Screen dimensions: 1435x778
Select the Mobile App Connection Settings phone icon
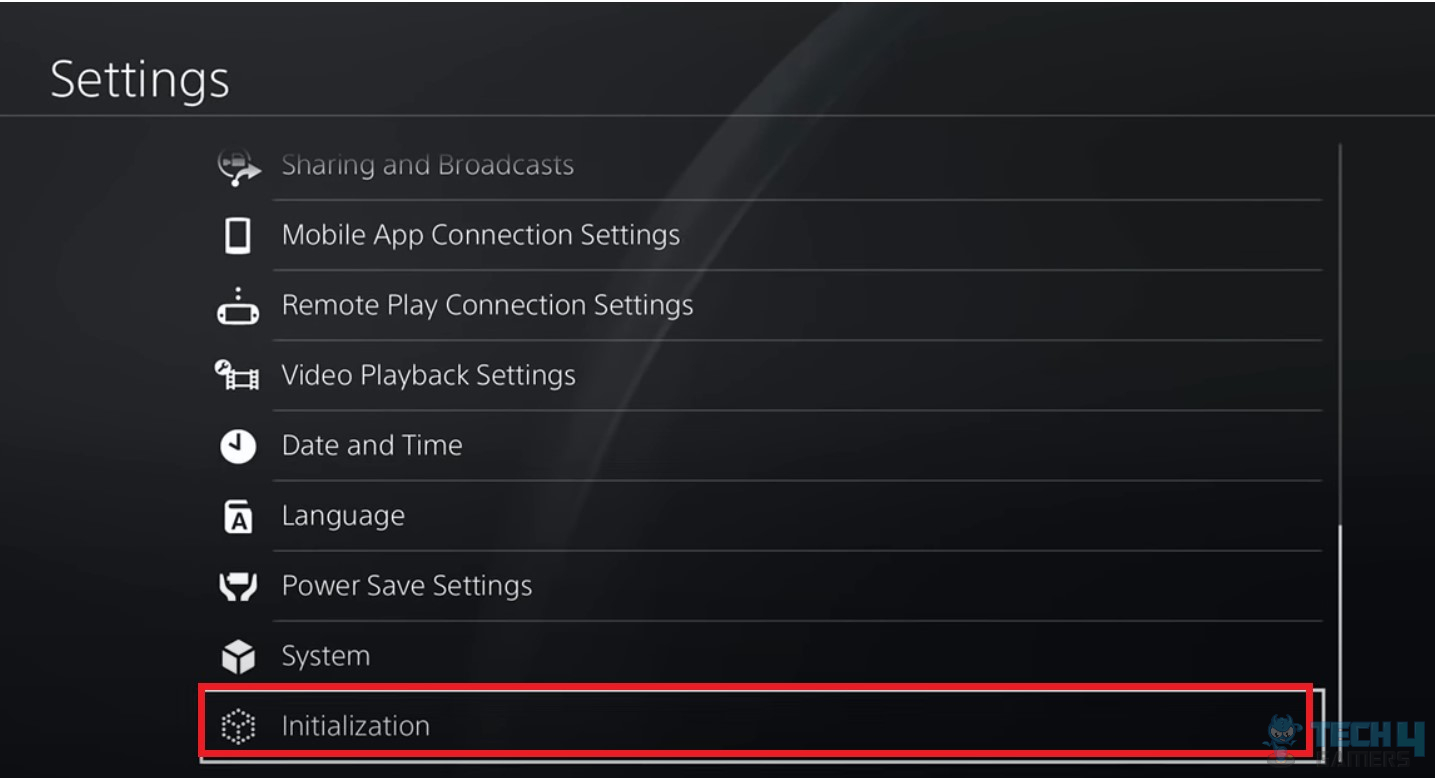pos(237,233)
